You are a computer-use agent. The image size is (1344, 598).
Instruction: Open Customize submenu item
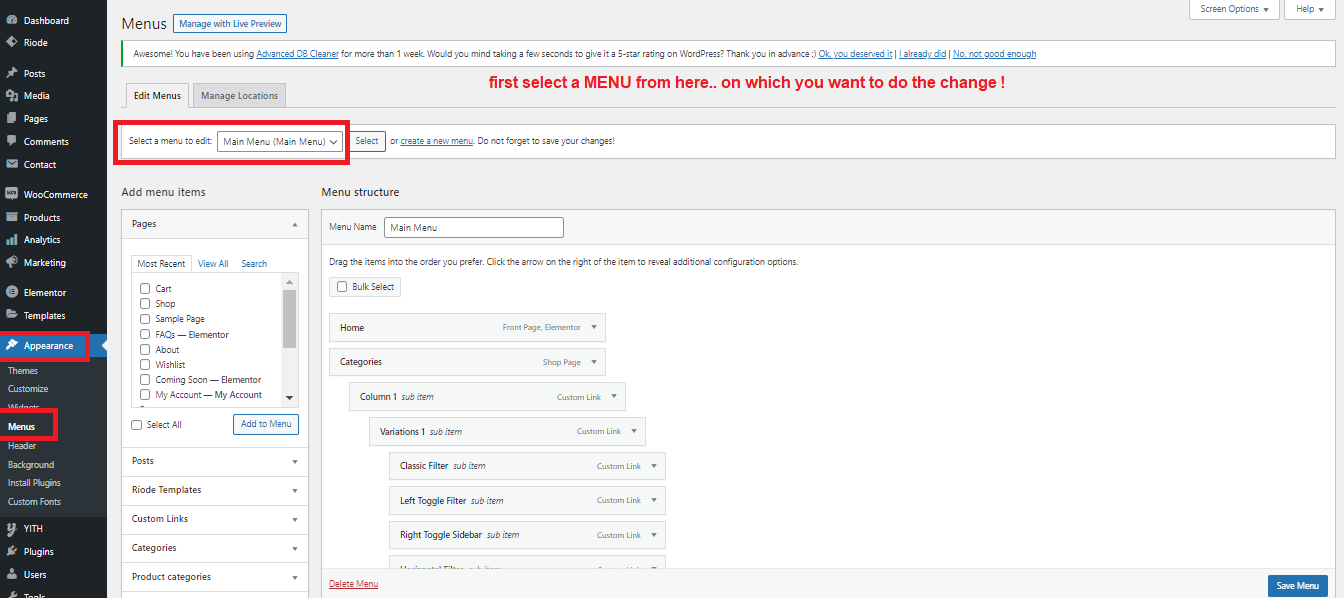tap(28, 389)
